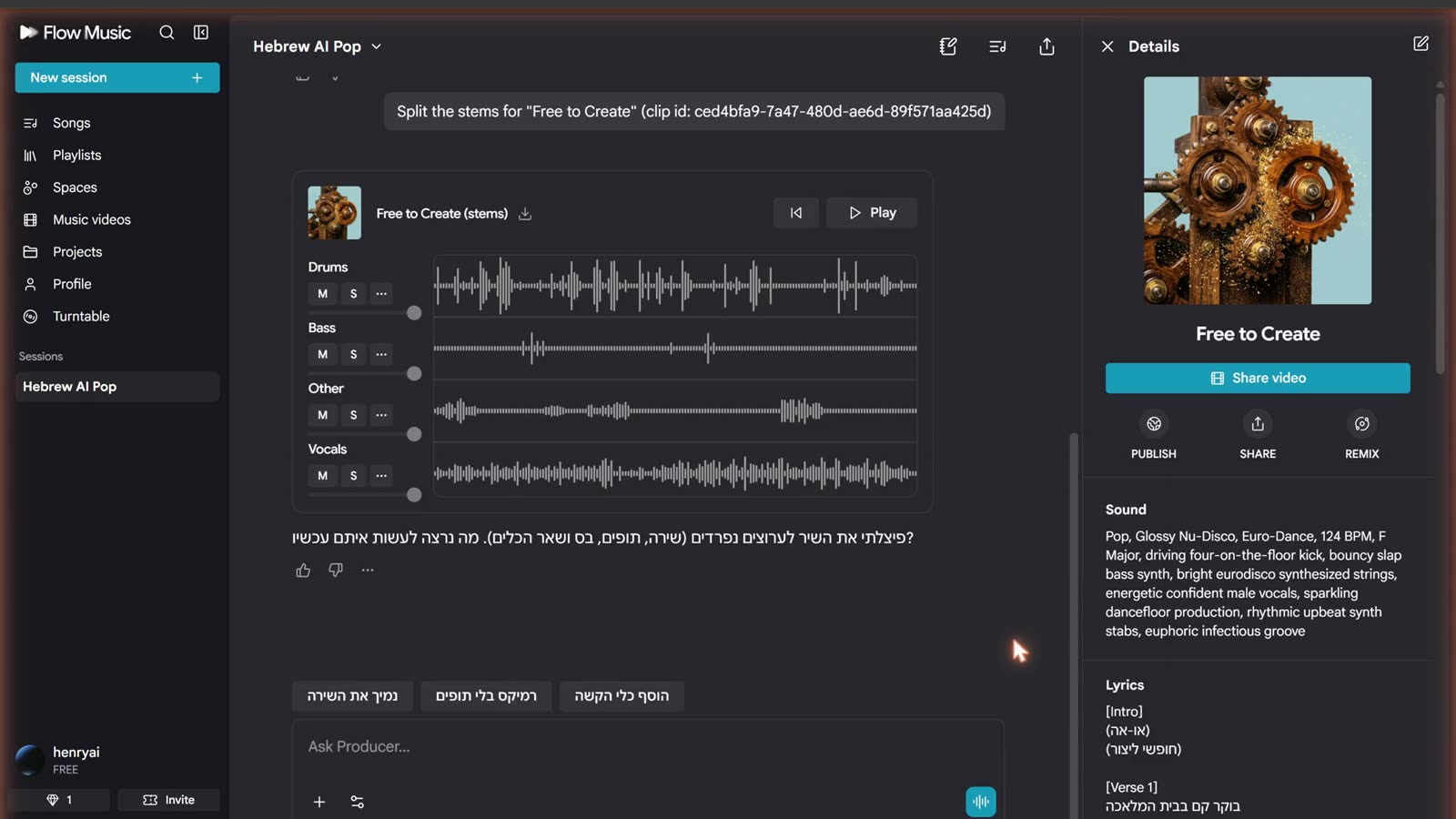Image resolution: width=1456 pixels, height=819 pixels.
Task: Open more options under the response
Action: pyautogui.click(x=368, y=571)
